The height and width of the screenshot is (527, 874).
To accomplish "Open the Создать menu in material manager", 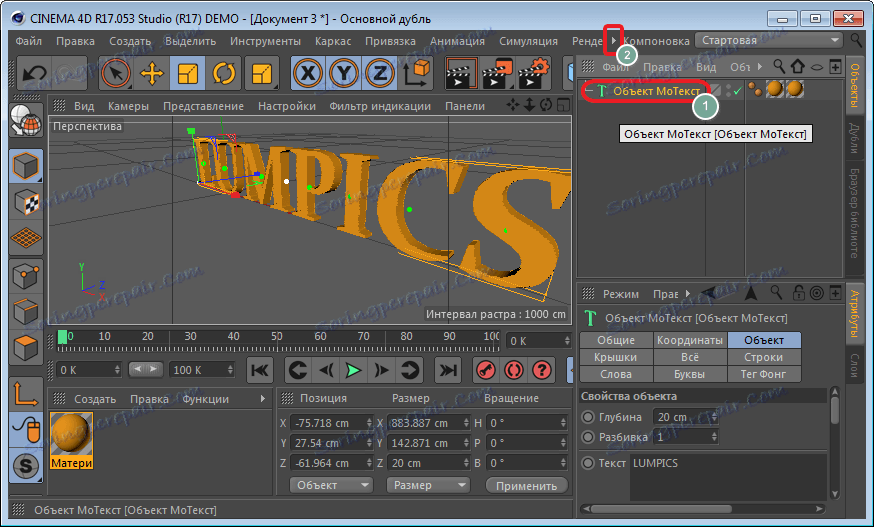I will [95, 398].
